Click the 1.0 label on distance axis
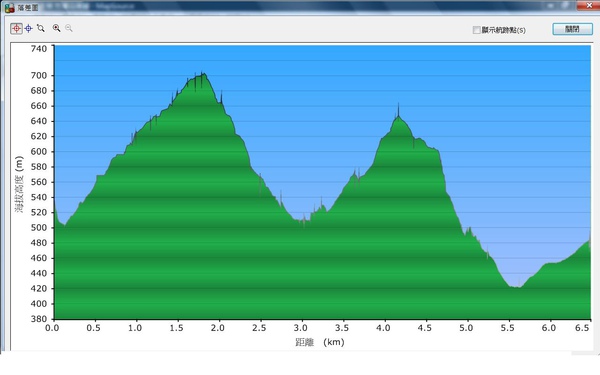Viewport: 600px width, 375px height. (x=135, y=328)
